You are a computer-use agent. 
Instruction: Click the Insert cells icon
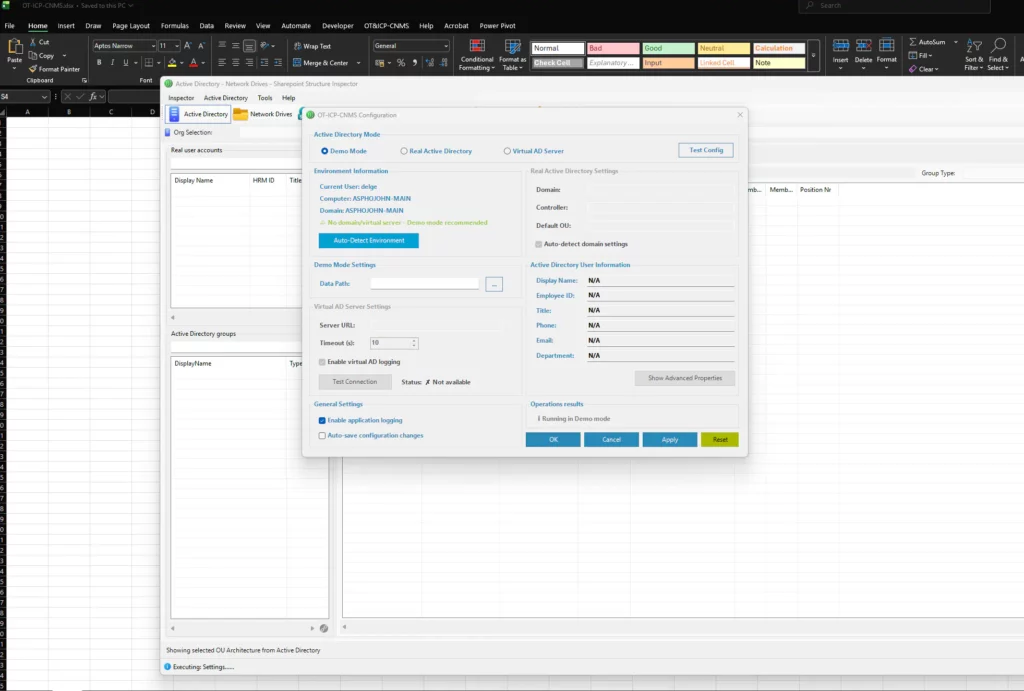click(x=840, y=46)
